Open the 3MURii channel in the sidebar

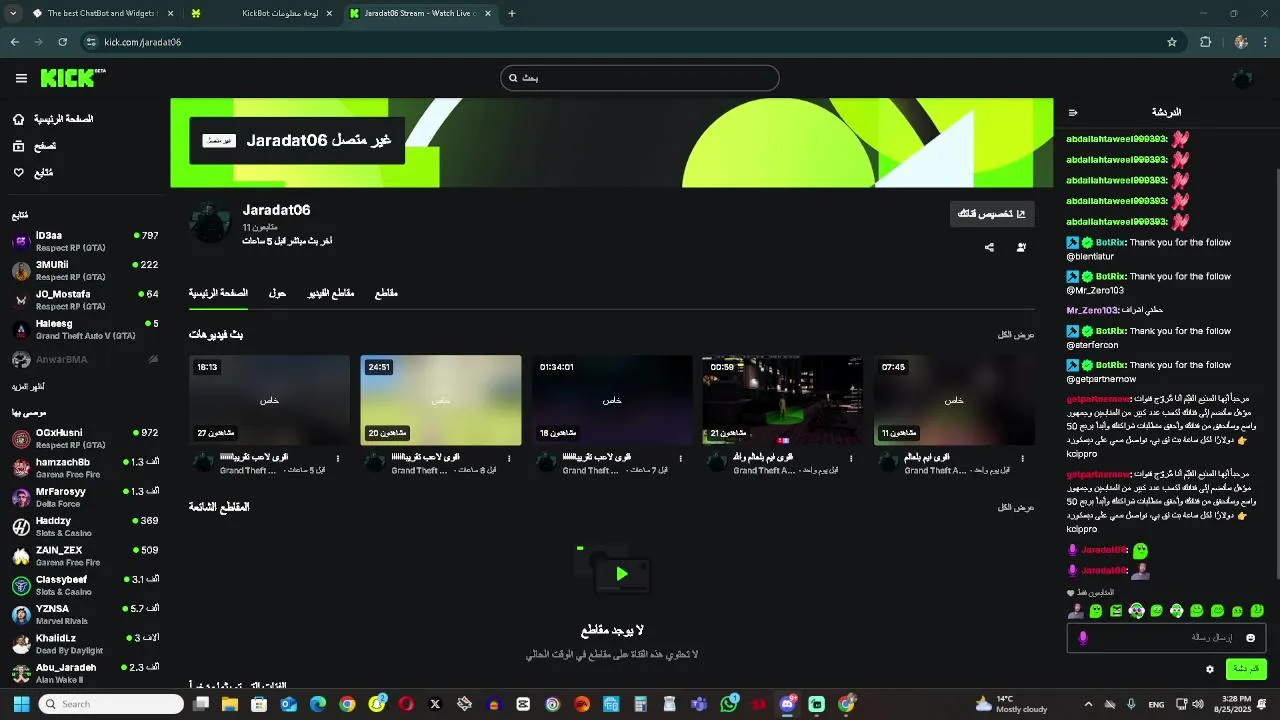coord(85,270)
